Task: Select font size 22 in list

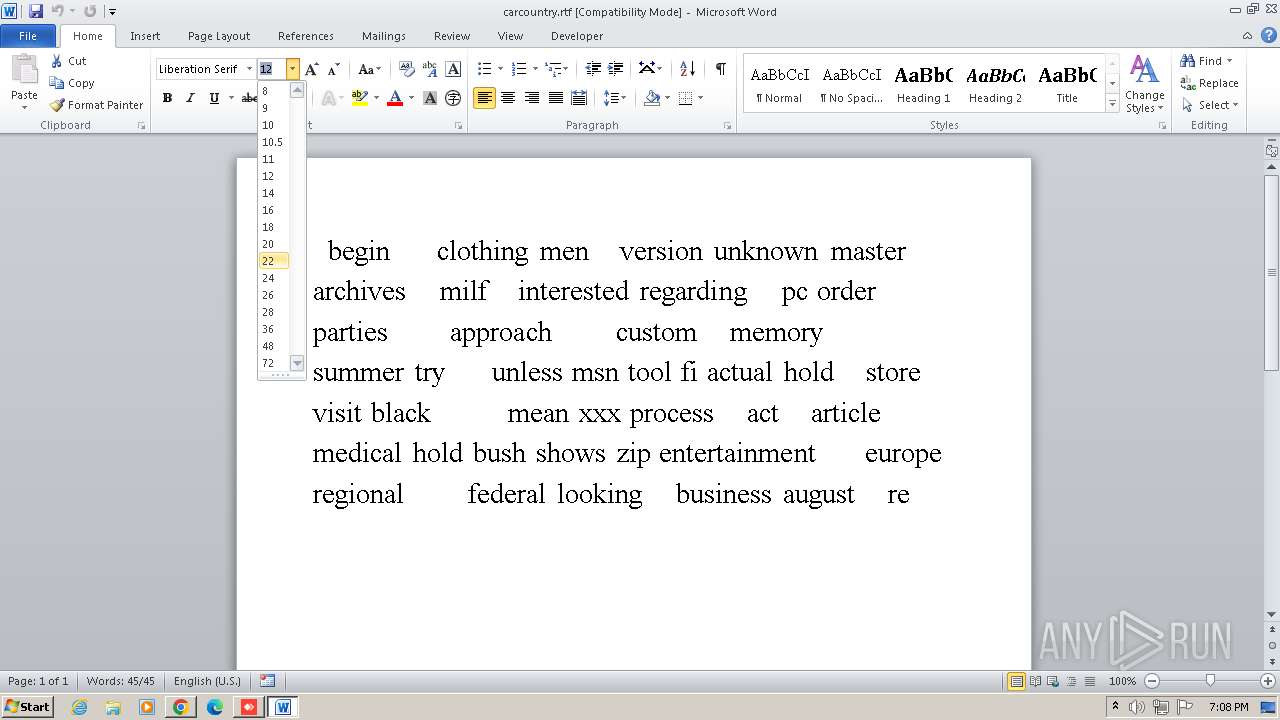Action: click(x=274, y=261)
